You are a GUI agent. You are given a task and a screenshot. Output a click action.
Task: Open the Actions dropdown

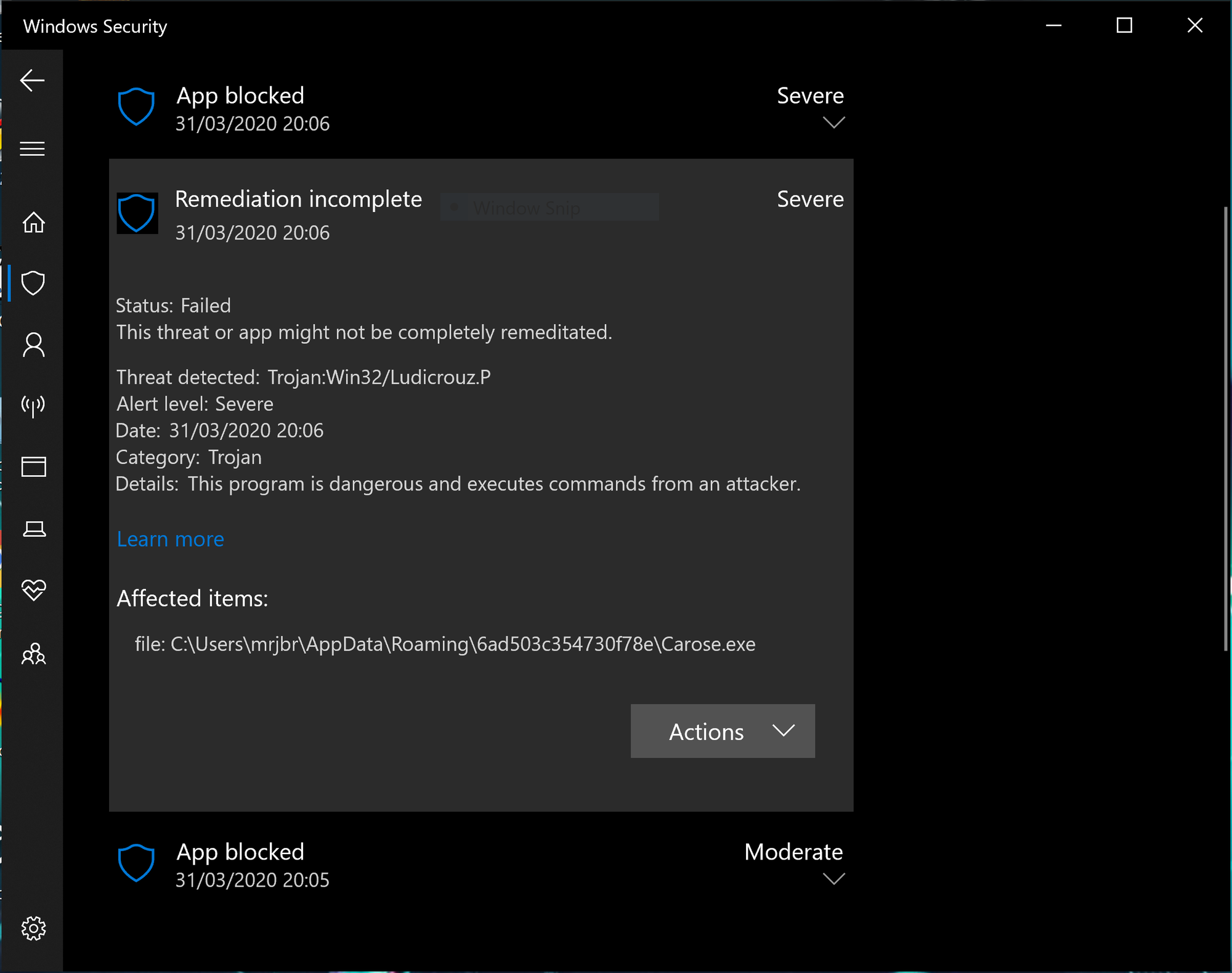click(723, 731)
